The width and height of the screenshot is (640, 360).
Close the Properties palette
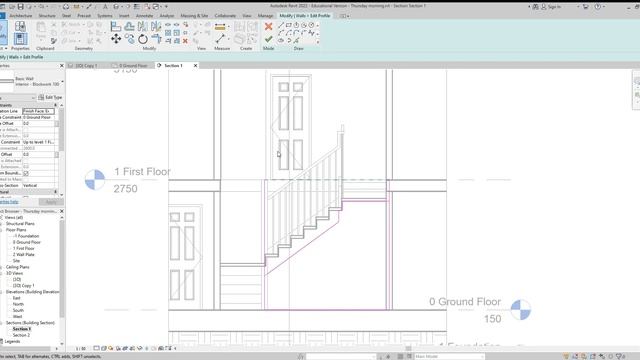62,65
